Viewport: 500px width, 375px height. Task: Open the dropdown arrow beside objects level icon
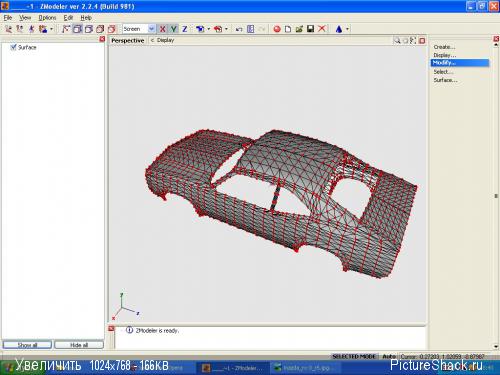coord(51,29)
